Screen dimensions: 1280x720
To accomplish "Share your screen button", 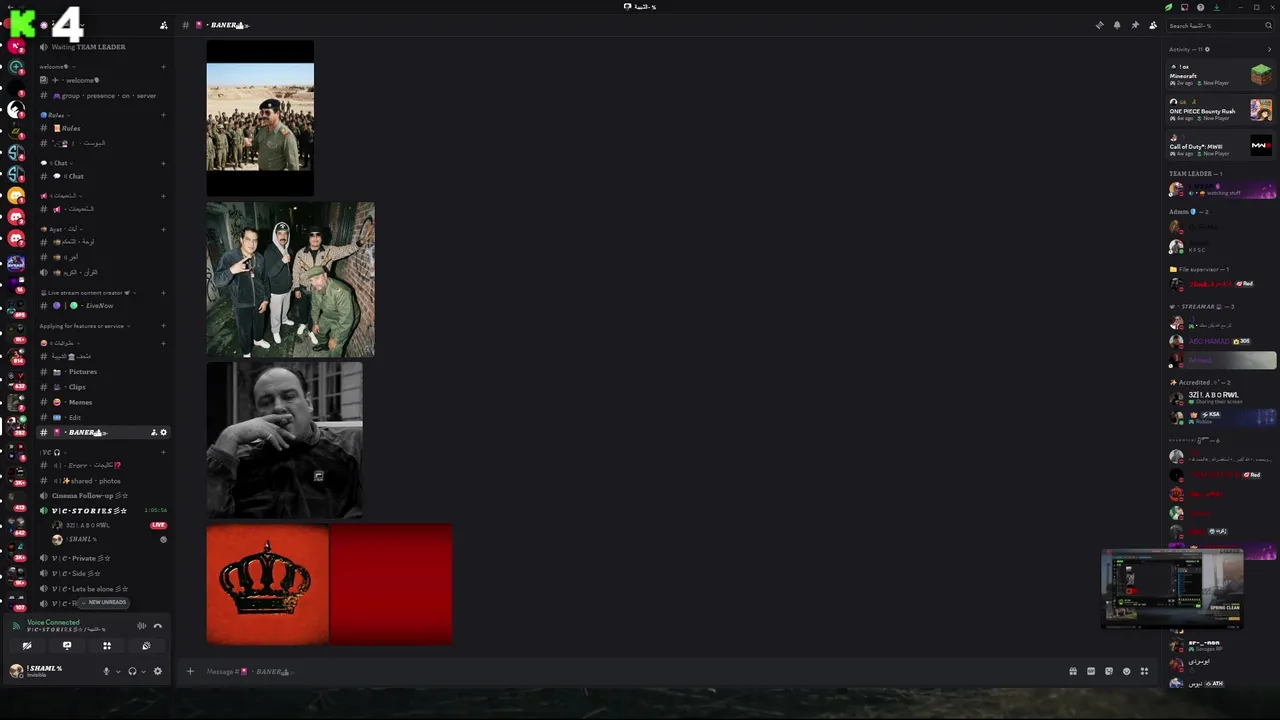I will tap(67, 646).
